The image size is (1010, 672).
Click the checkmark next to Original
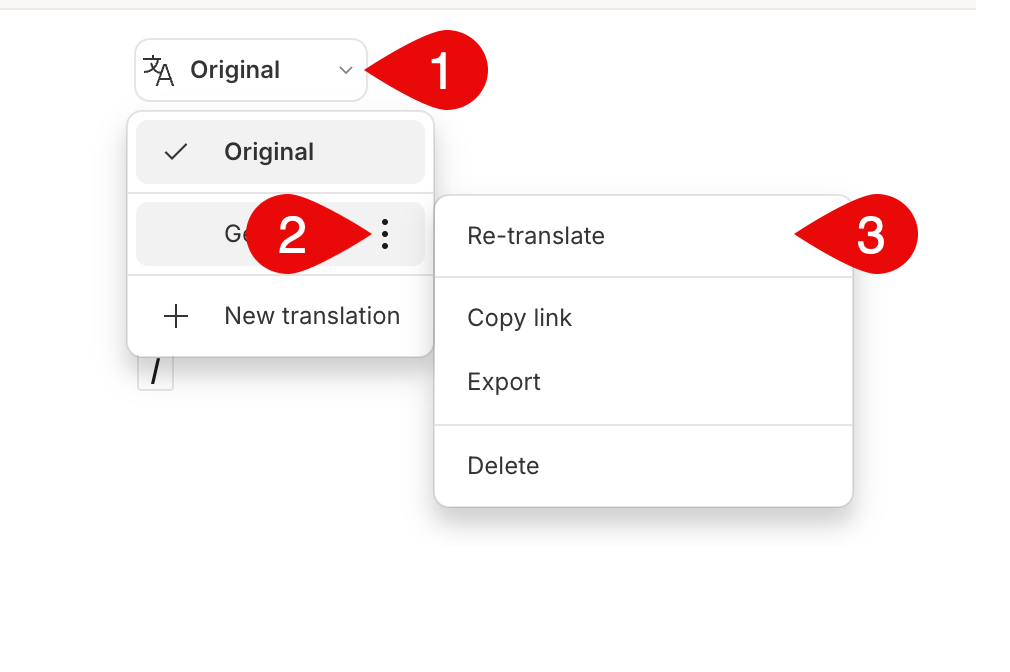pos(175,152)
